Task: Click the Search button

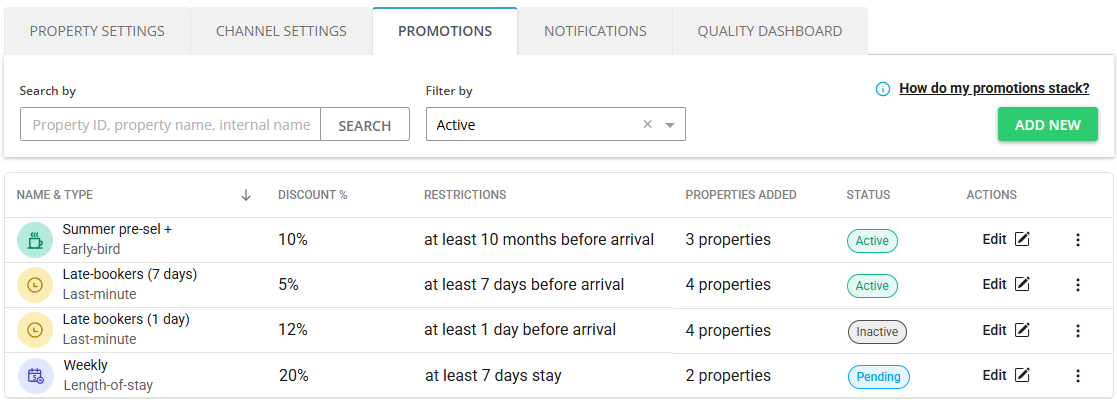Action: click(365, 125)
